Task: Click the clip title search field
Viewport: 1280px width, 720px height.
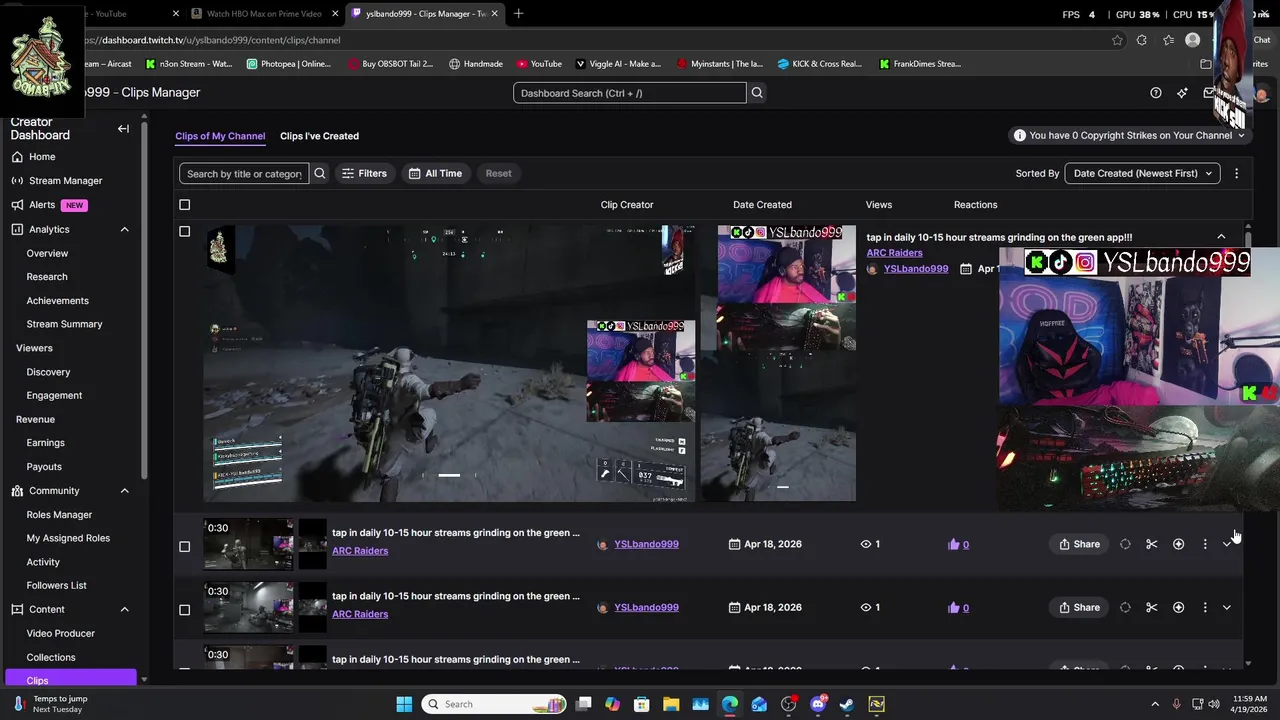Action: [x=244, y=174]
